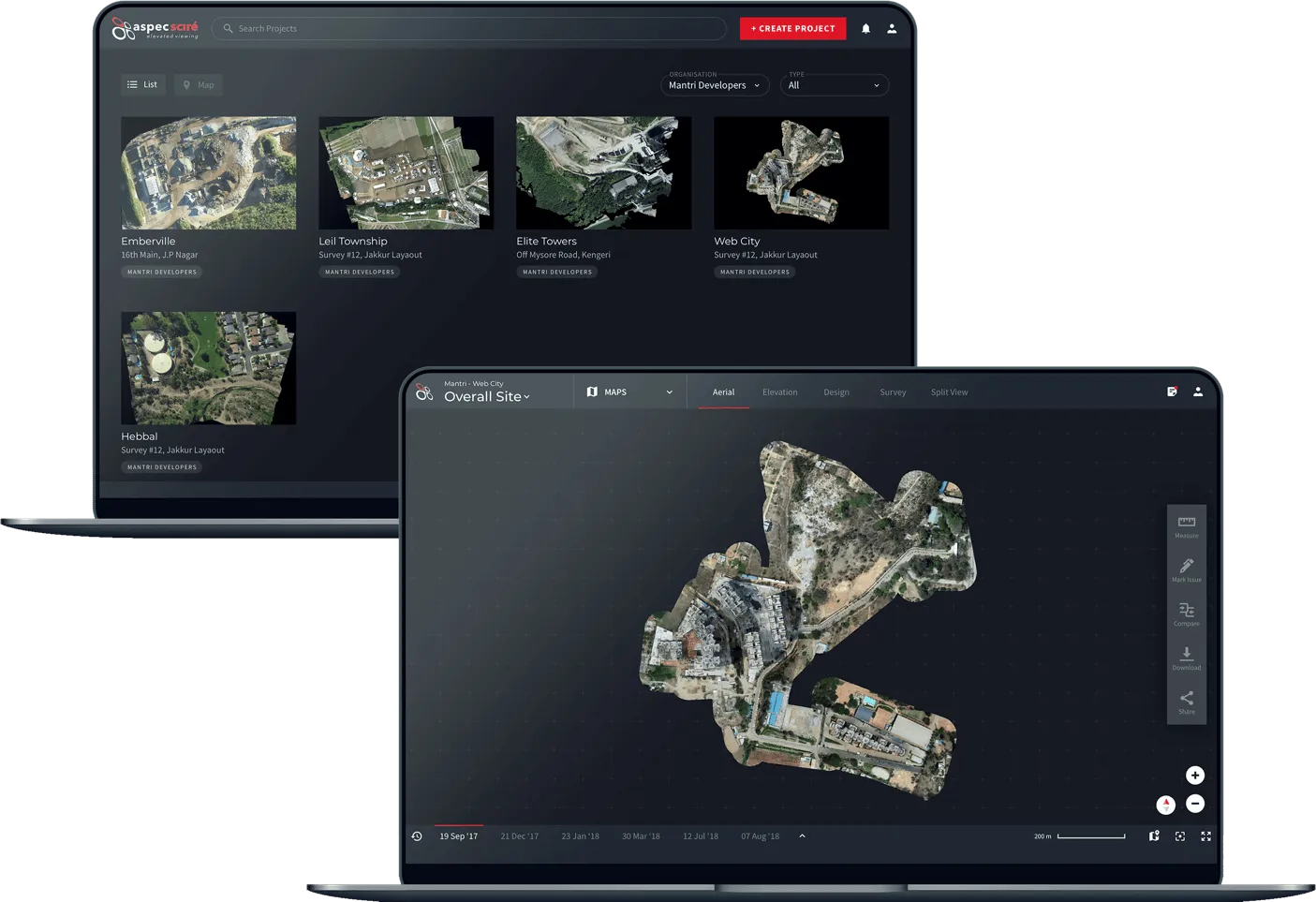Select the 30 Mar '18 timeline date

(641, 836)
